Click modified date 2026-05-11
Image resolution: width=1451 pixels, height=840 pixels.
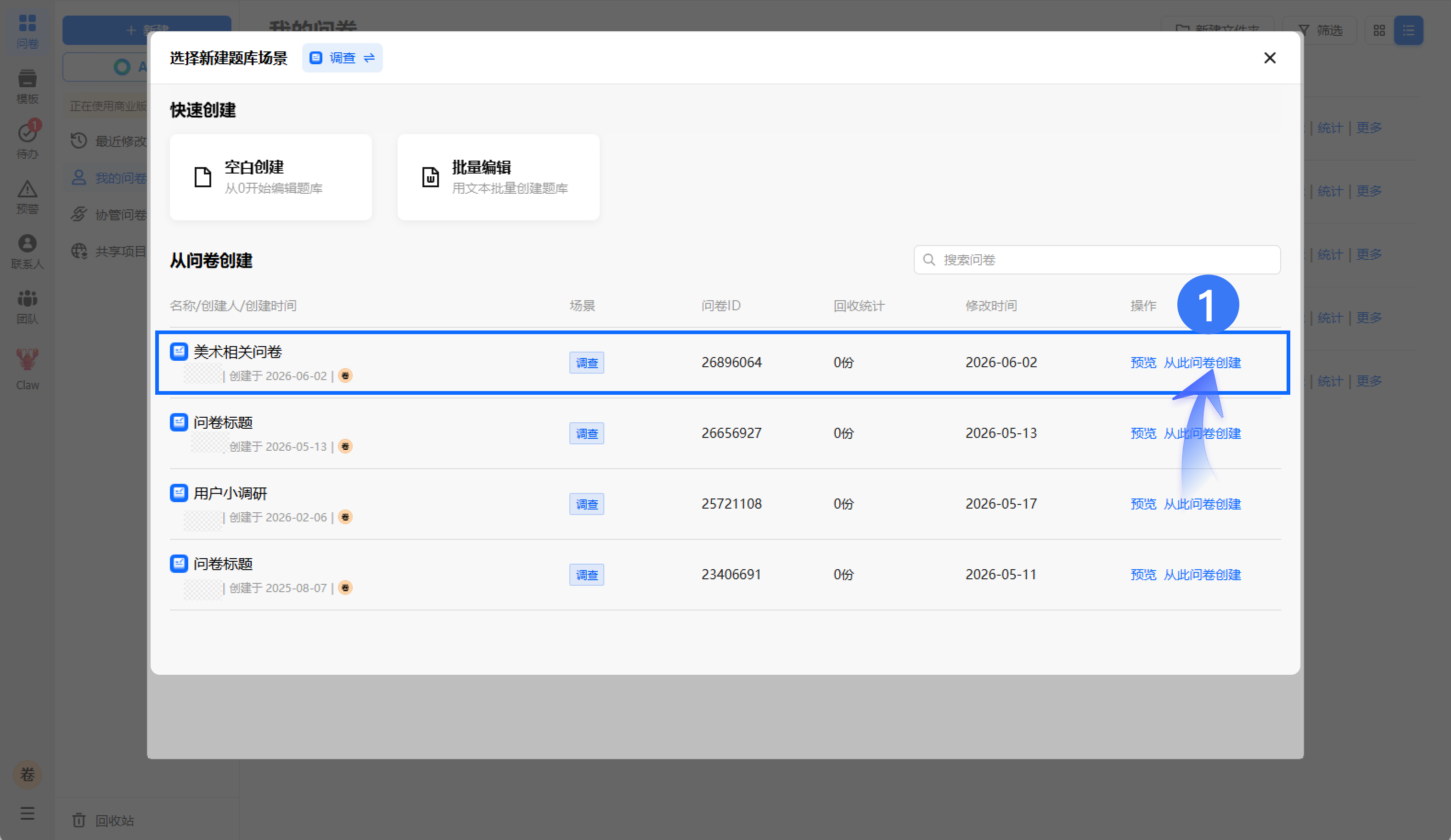pos(1001,575)
